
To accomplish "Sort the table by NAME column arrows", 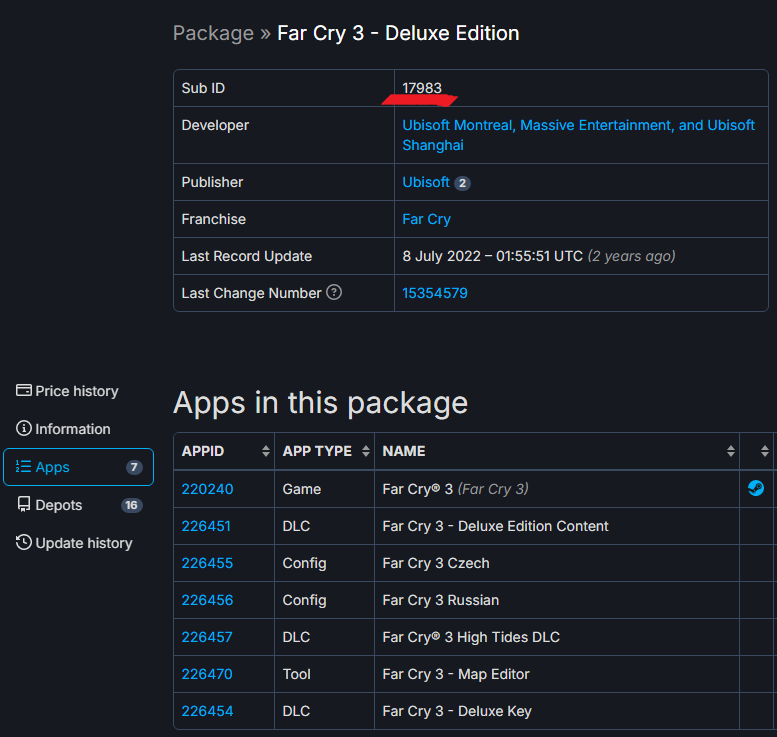I will click(730, 451).
